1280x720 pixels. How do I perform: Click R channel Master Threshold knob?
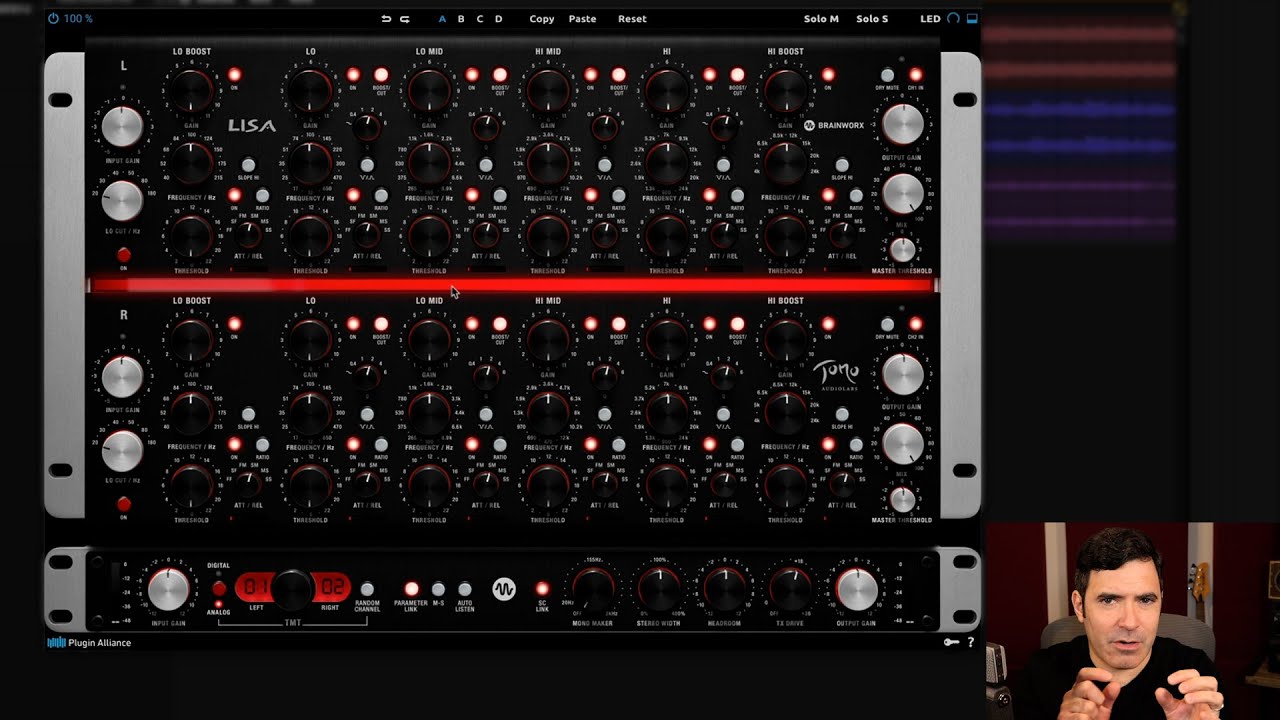click(903, 498)
